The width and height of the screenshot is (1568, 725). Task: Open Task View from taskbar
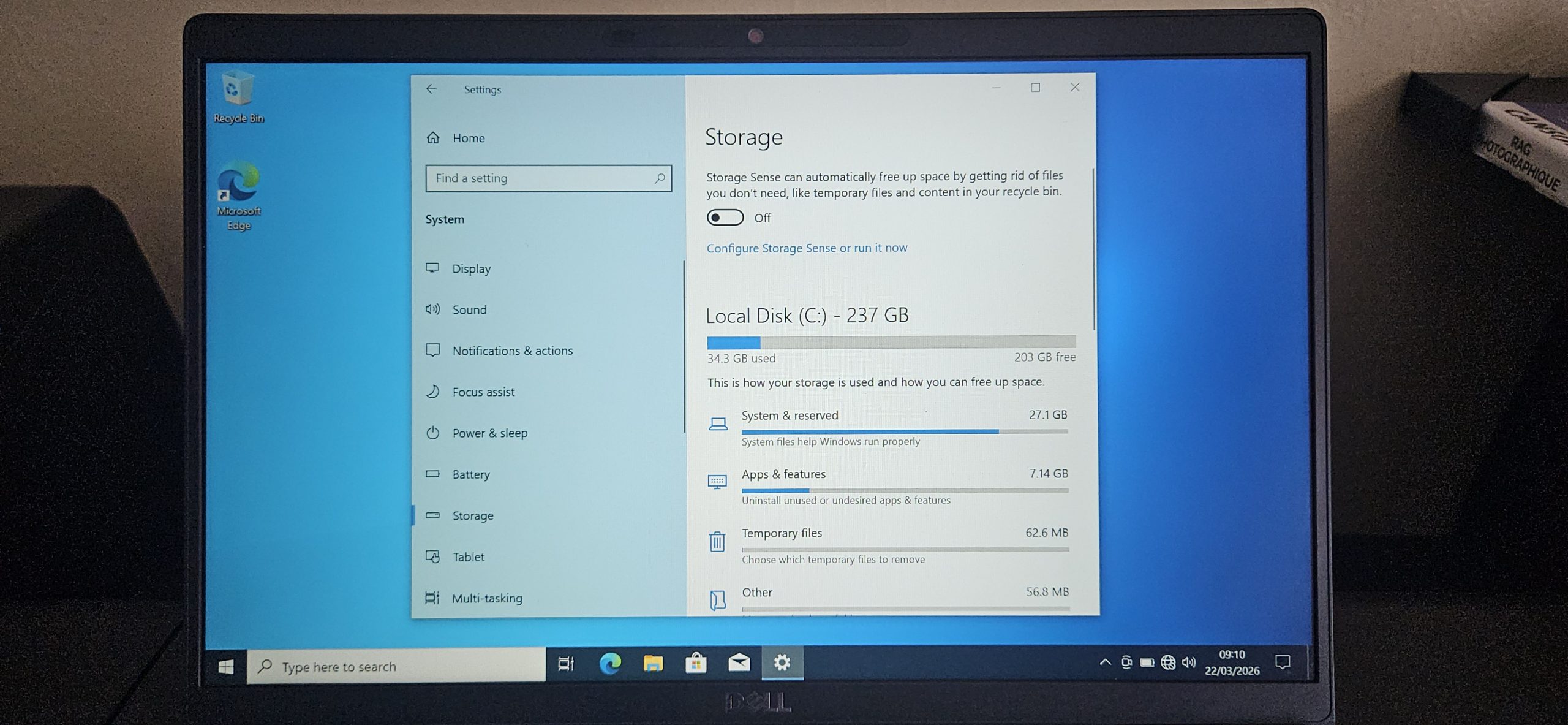pyautogui.click(x=566, y=664)
